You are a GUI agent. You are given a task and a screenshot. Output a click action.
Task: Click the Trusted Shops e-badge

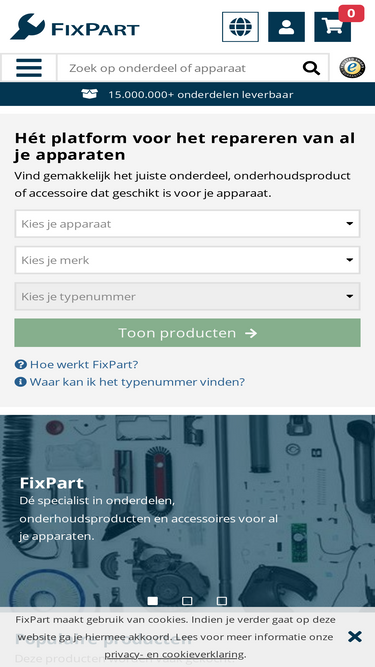click(x=352, y=68)
